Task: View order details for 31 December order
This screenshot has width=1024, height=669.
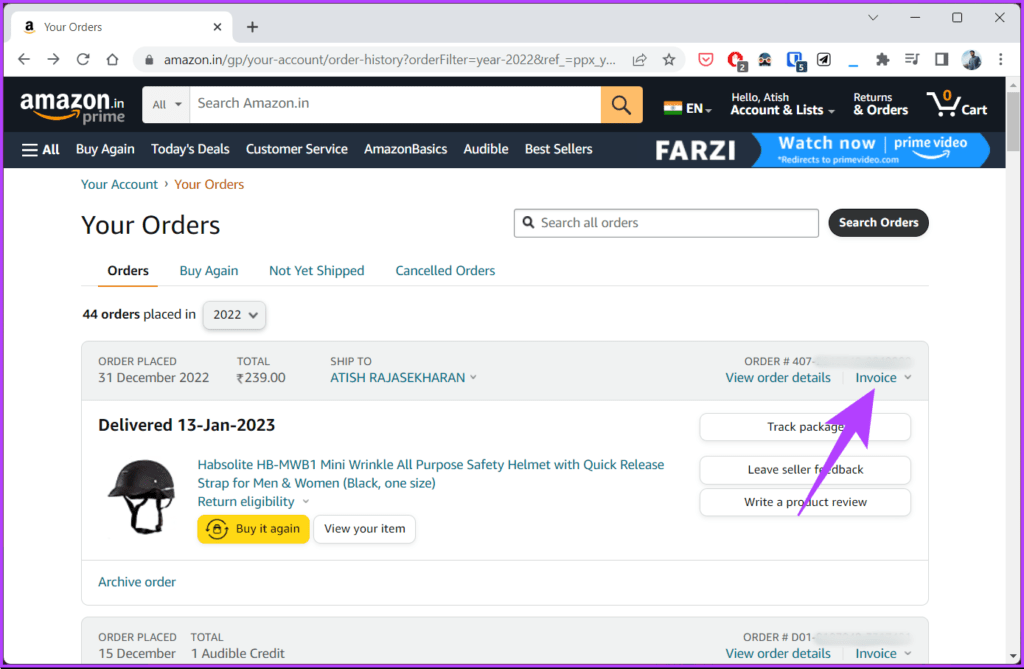Action: coord(778,378)
